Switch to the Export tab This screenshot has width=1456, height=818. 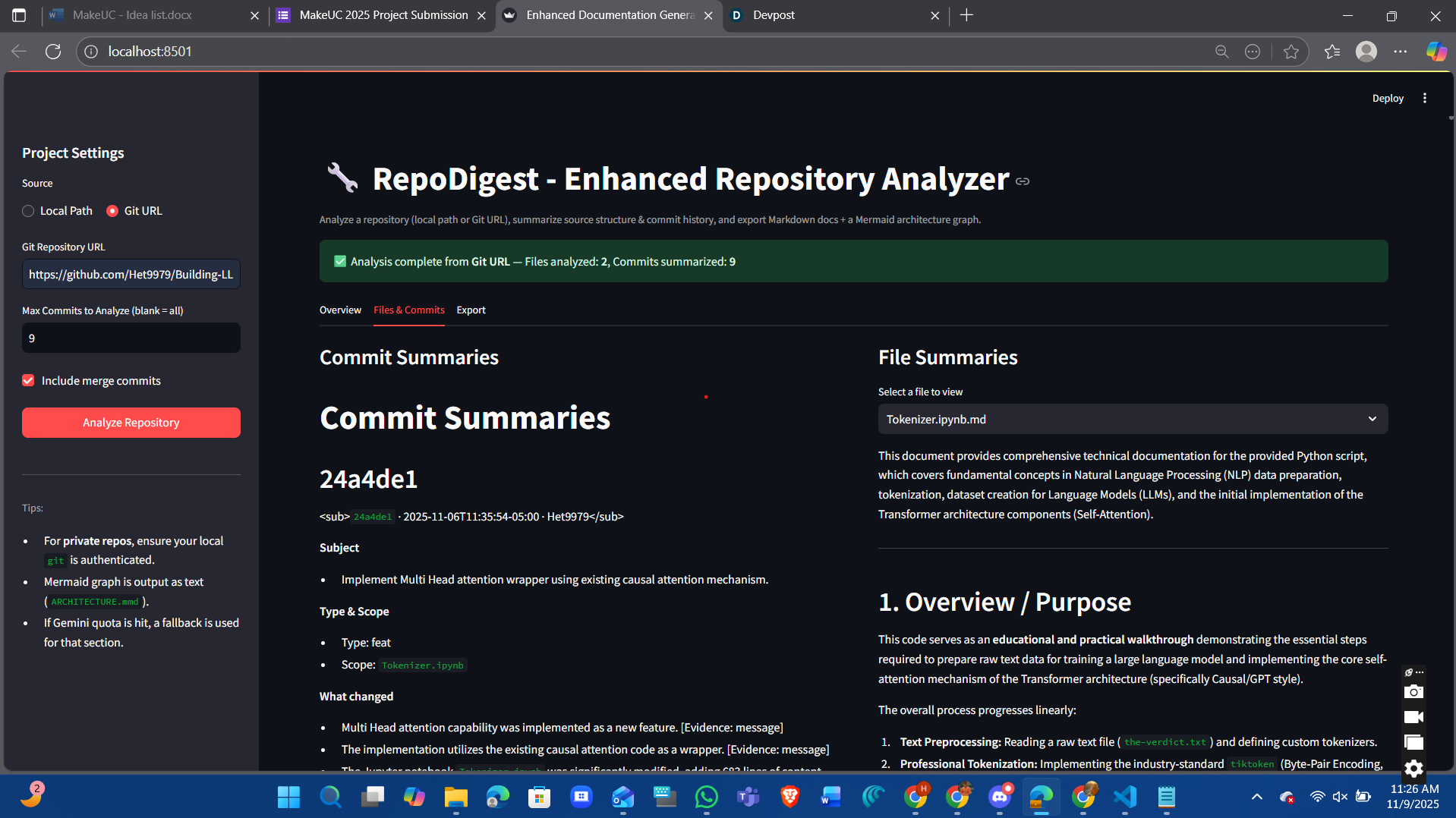click(471, 310)
